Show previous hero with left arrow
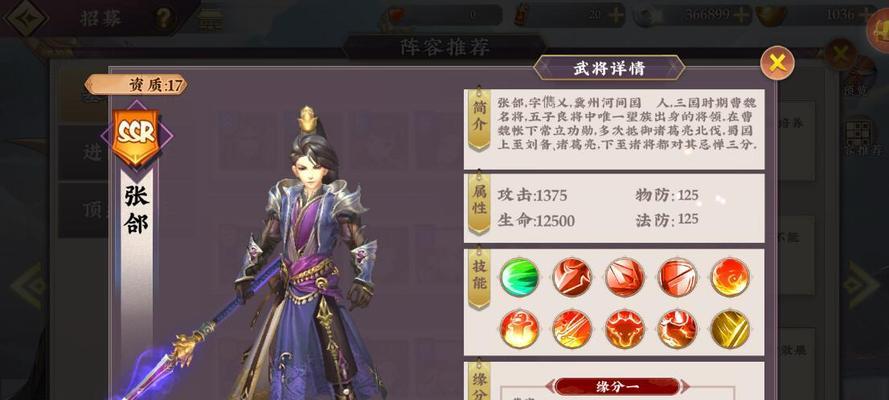Image resolution: width=889 pixels, height=400 pixels. pyautogui.click(x=28, y=285)
